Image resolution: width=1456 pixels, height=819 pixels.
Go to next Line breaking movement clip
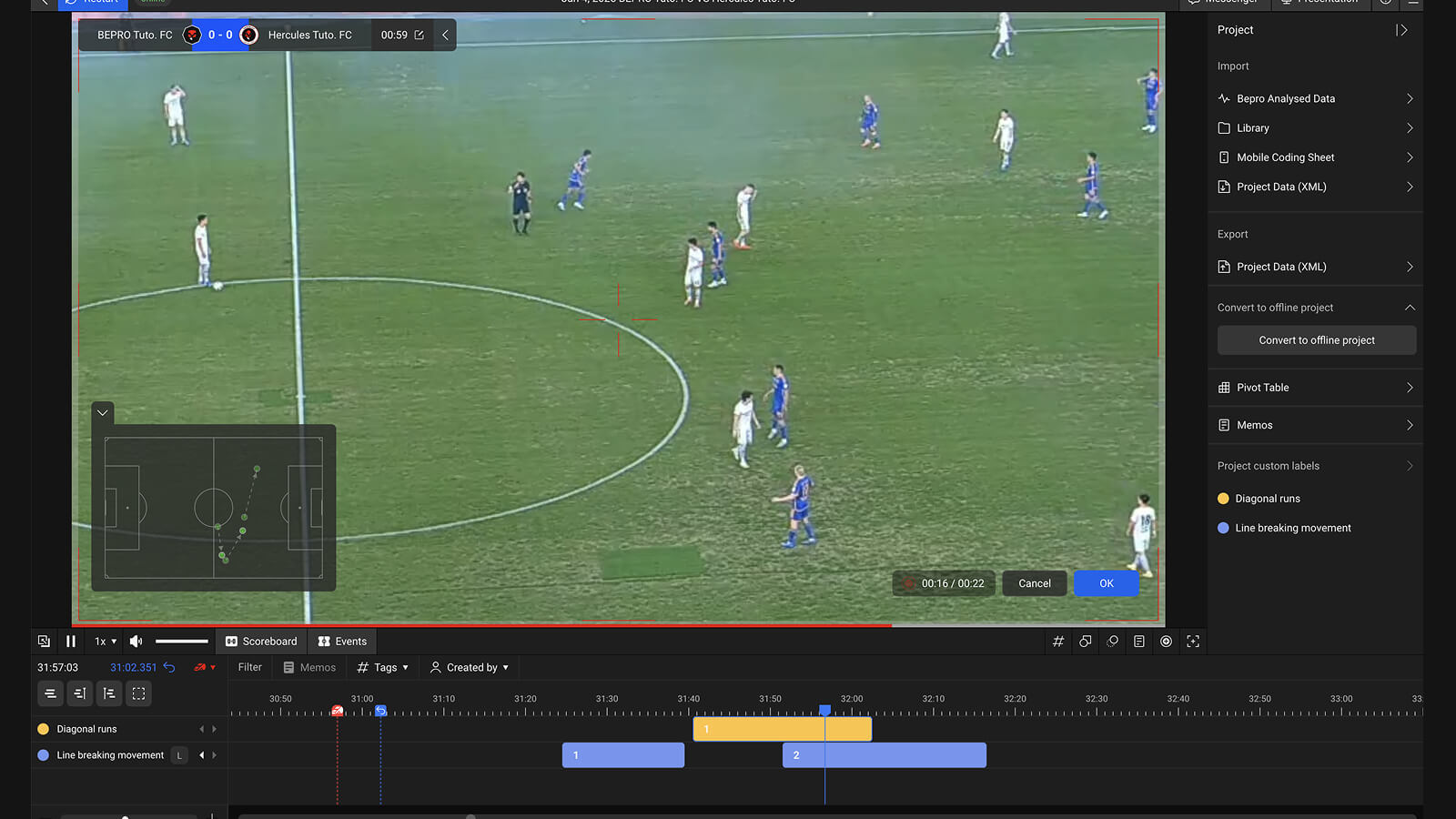click(215, 755)
